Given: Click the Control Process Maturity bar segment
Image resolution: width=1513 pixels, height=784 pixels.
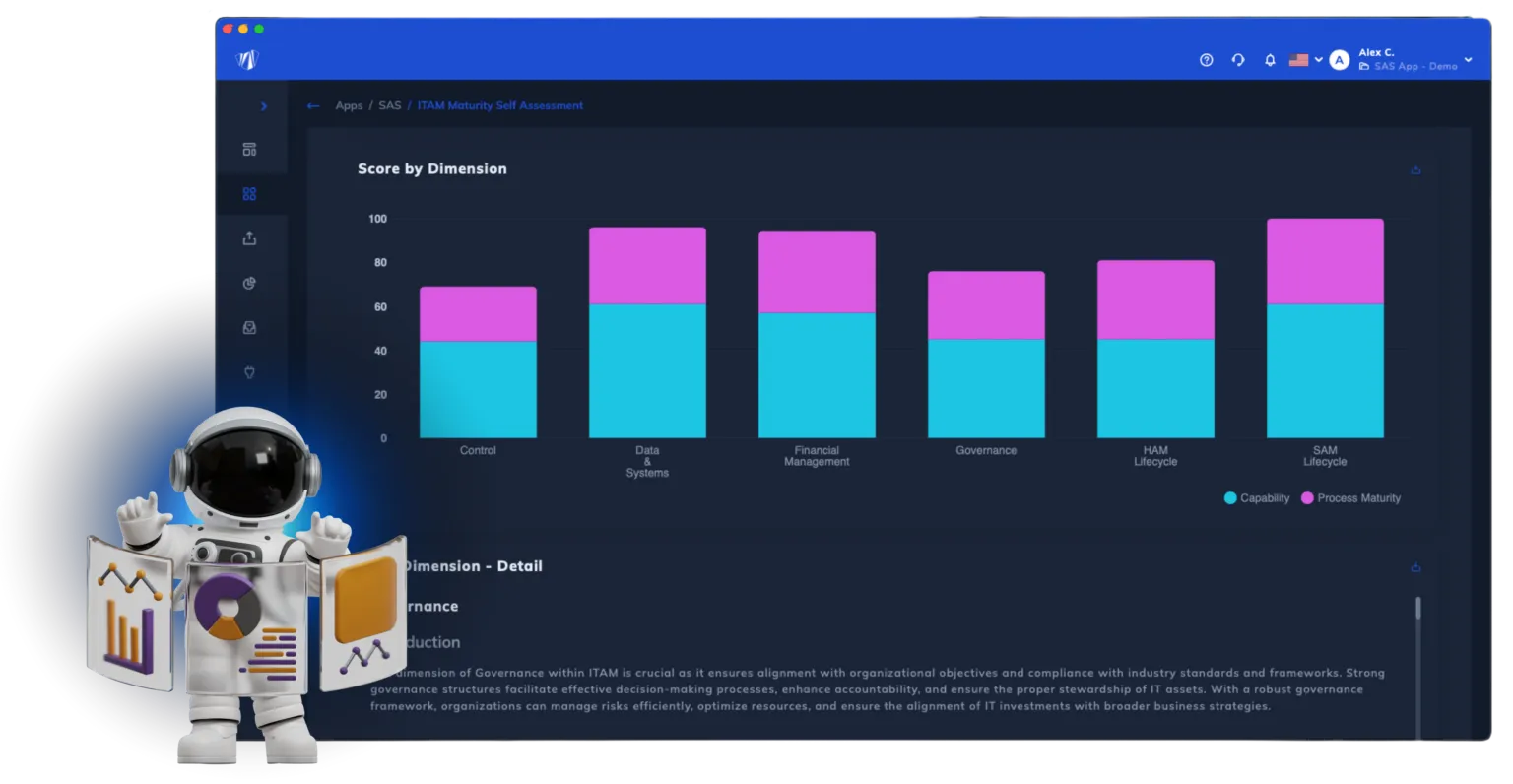Looking at the screenshot, I should pos(478,314).
